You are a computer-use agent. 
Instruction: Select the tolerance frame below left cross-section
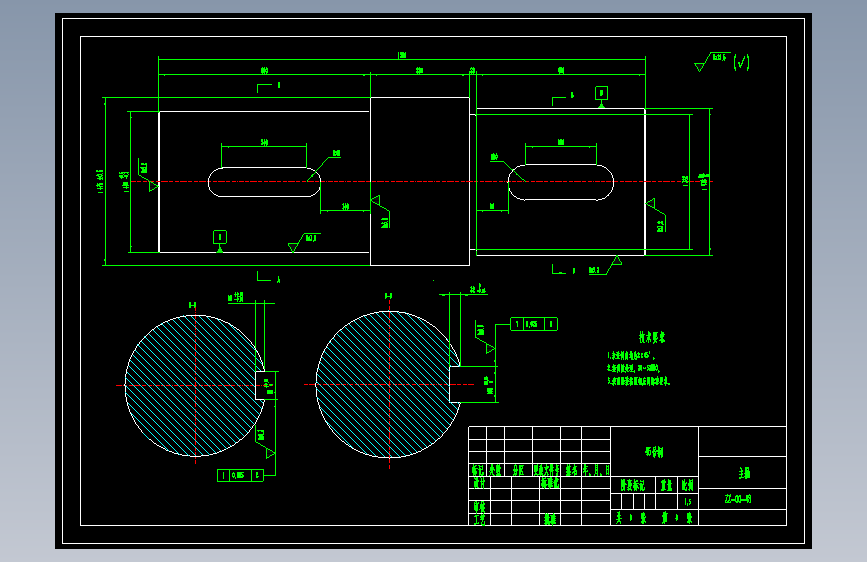click(x=241, y=475)
